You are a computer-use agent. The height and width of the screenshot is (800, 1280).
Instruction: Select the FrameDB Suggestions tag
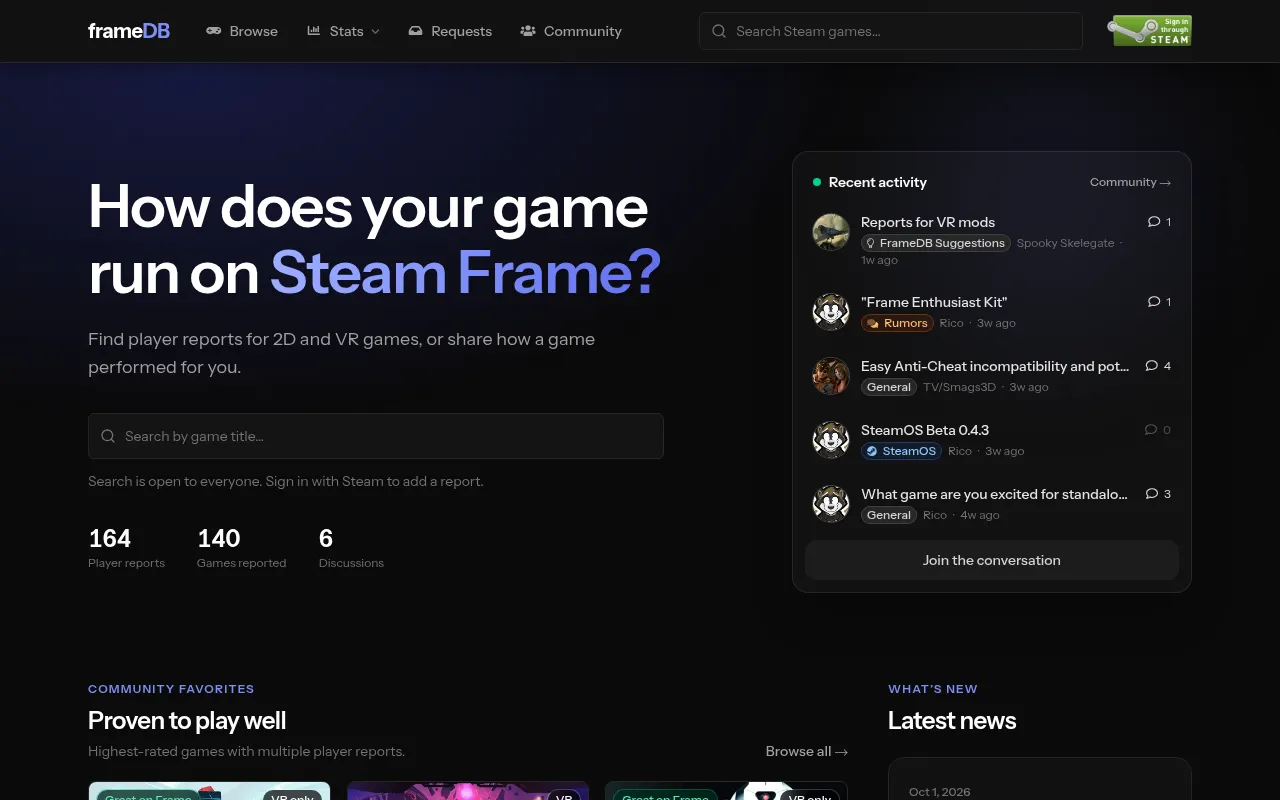pyautogui.click(x=935, y=243)
